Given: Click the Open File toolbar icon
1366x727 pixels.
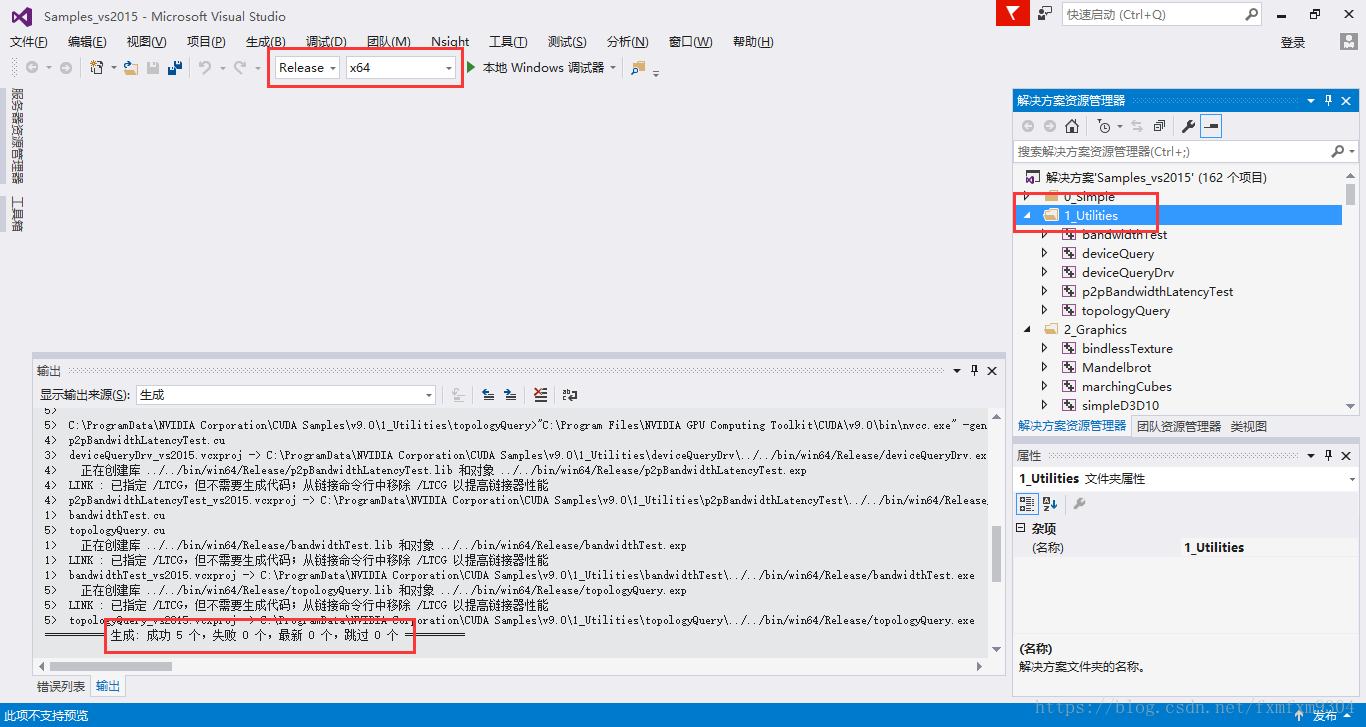Looking at the screenshot, I should [x=130, y=67].
